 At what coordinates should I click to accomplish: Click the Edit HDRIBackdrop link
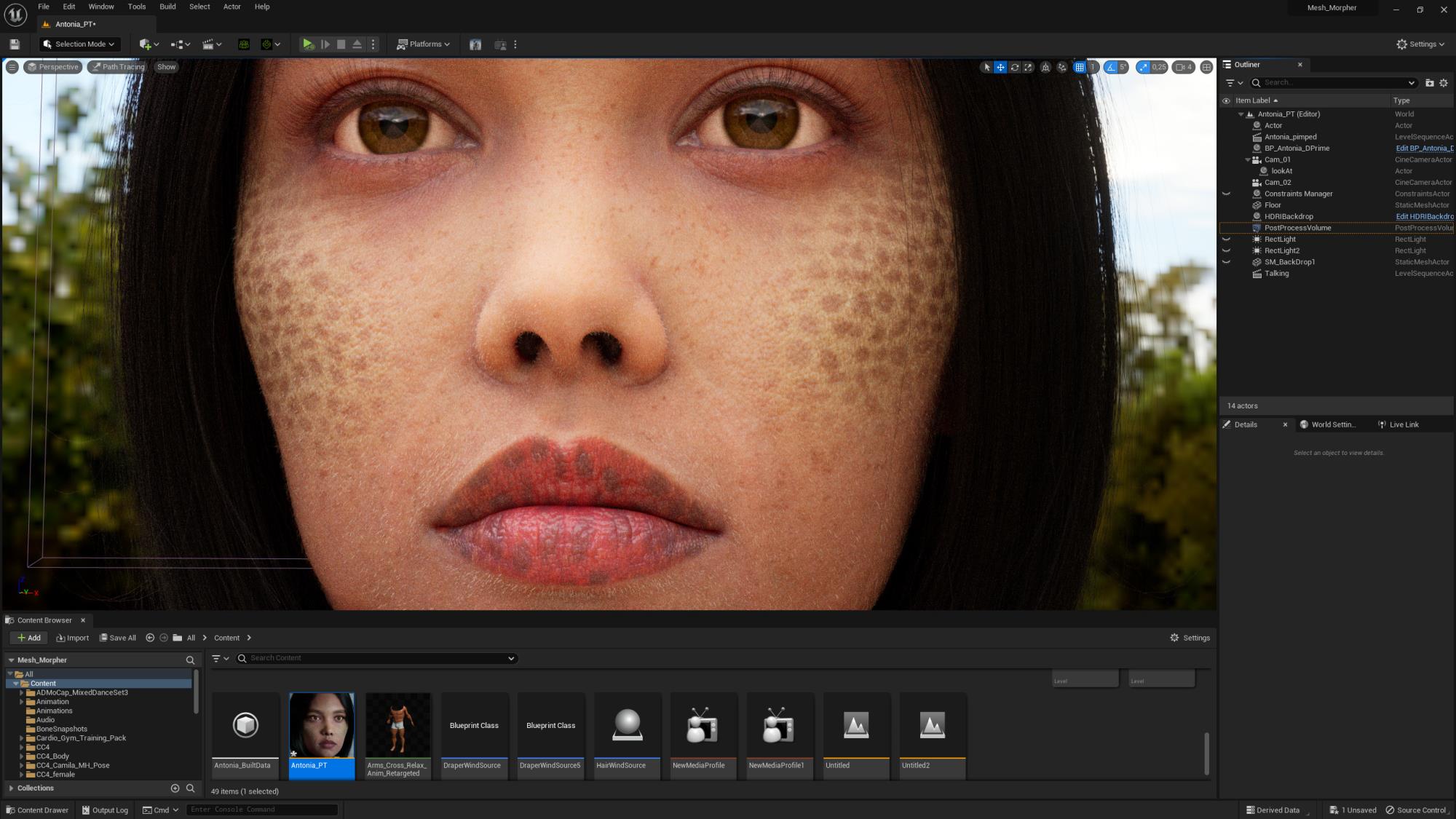[x=1424, y=216]
